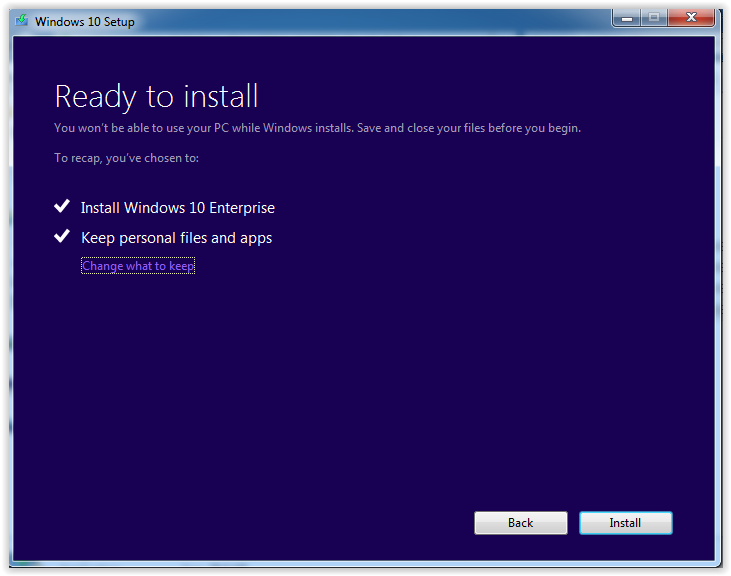Click the 'Install Windows 10 Enterprise' text
The height and width of the screenshot is (576, 731).
coord(178,208)
